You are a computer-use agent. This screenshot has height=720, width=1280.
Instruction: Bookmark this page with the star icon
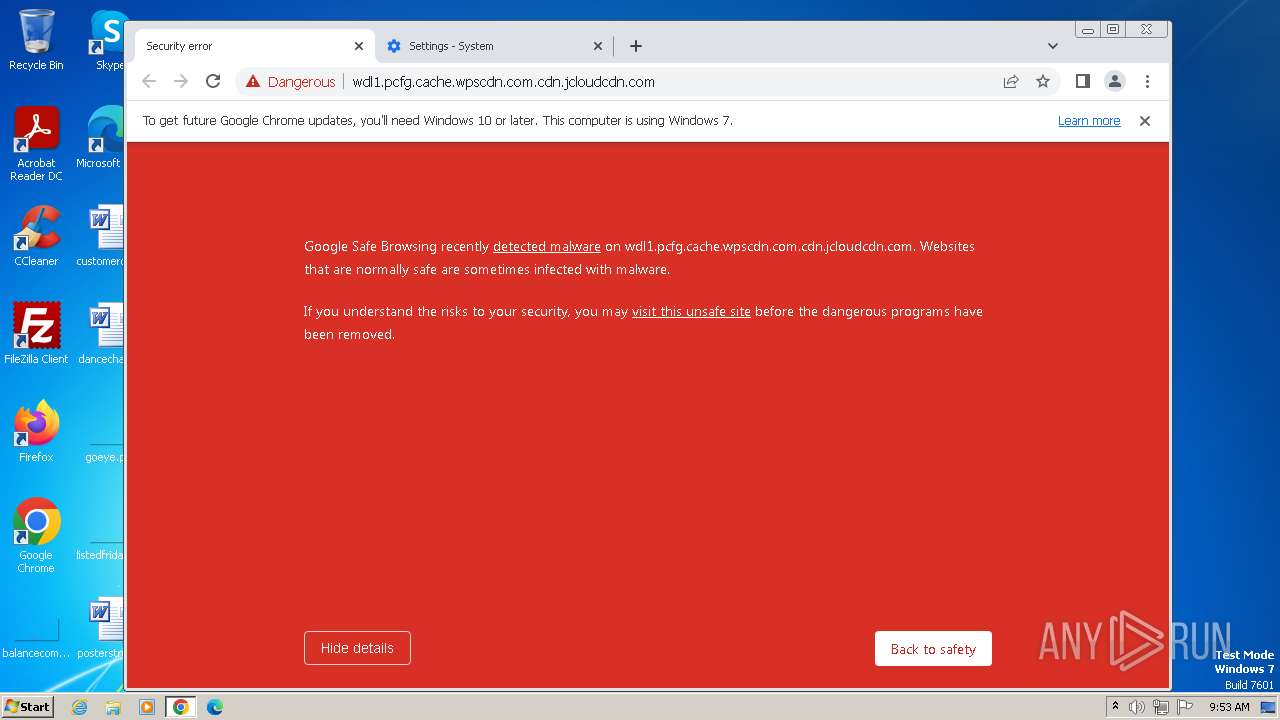[x=1043, y=82]
